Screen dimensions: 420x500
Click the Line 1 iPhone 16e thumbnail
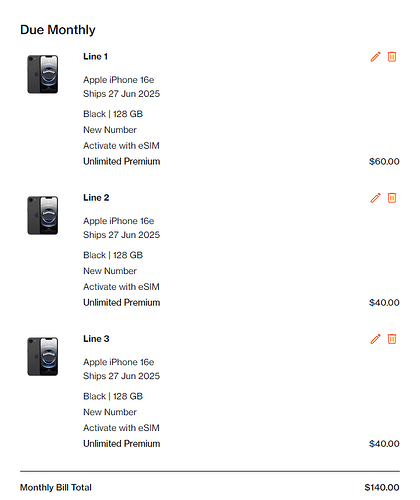(x=43, y=74)
